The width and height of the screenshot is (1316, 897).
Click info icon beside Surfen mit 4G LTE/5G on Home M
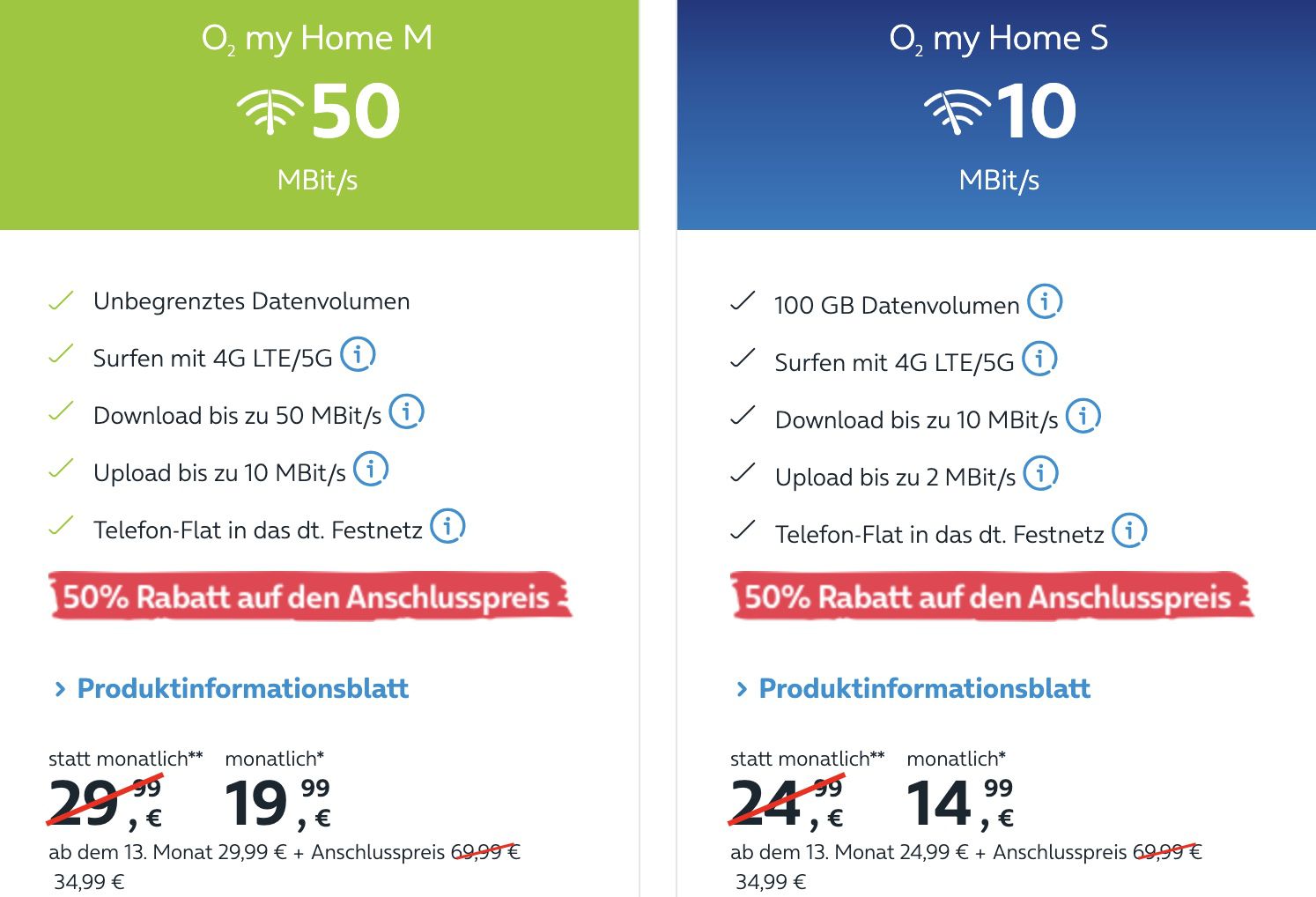[x=358, y=355]
